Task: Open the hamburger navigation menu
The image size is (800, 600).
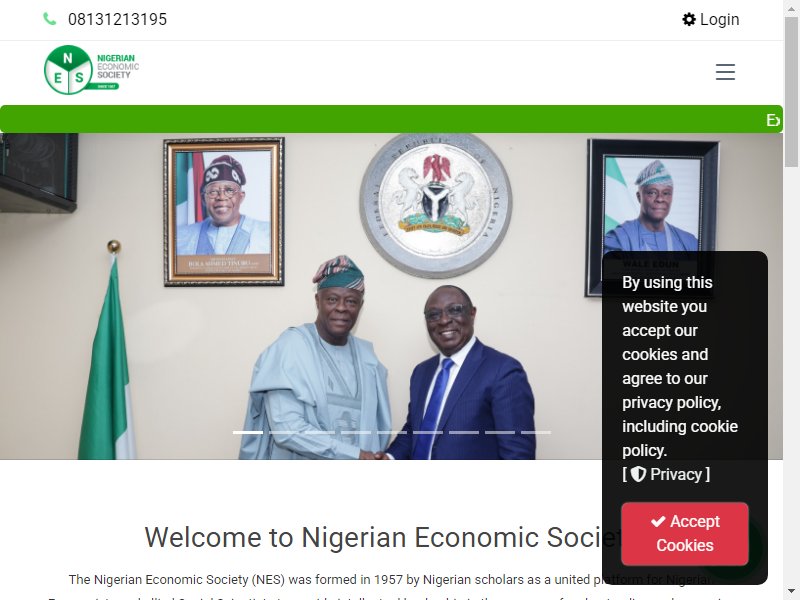Action: point(725,72)
